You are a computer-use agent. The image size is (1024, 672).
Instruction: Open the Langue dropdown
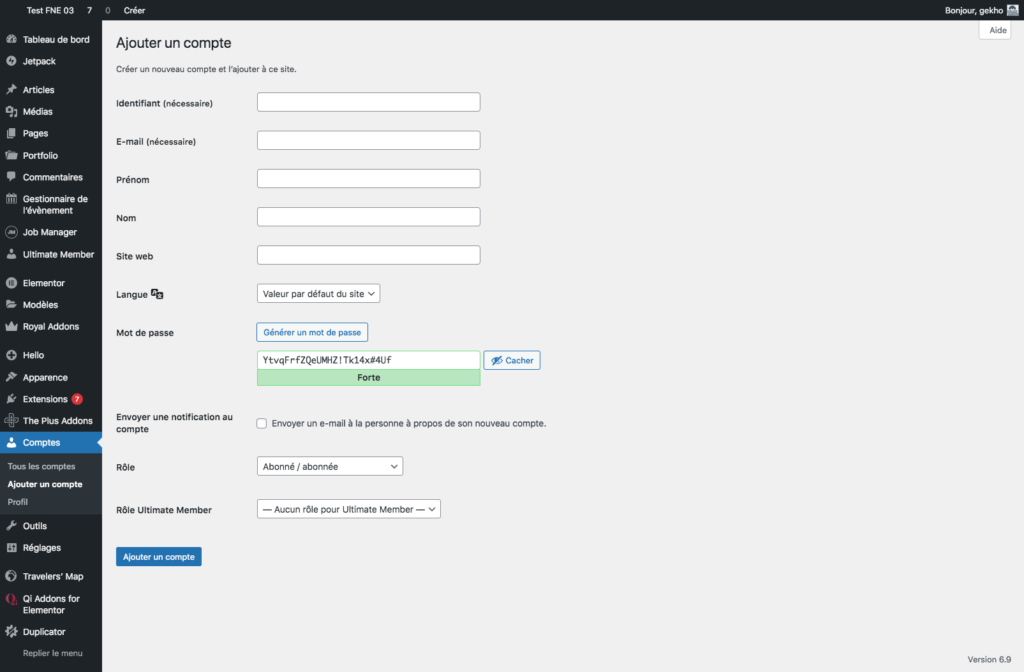pos(318,294)
